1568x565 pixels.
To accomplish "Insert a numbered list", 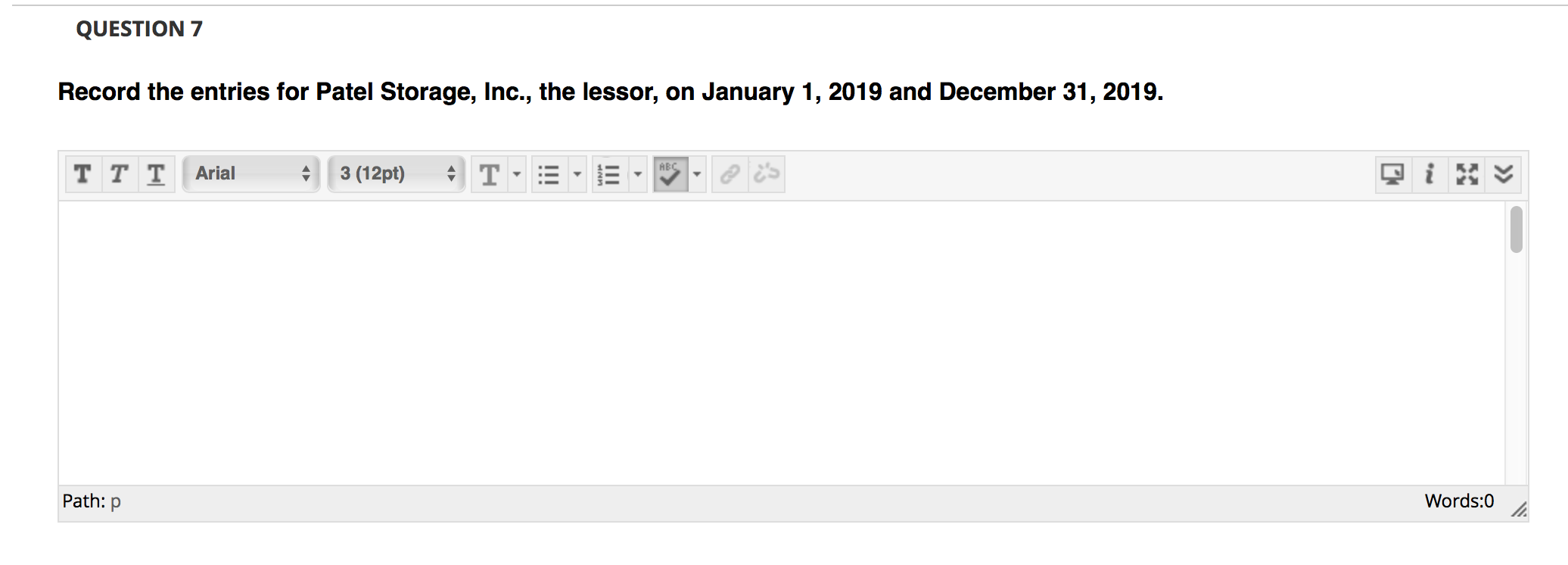I will 610,173.
